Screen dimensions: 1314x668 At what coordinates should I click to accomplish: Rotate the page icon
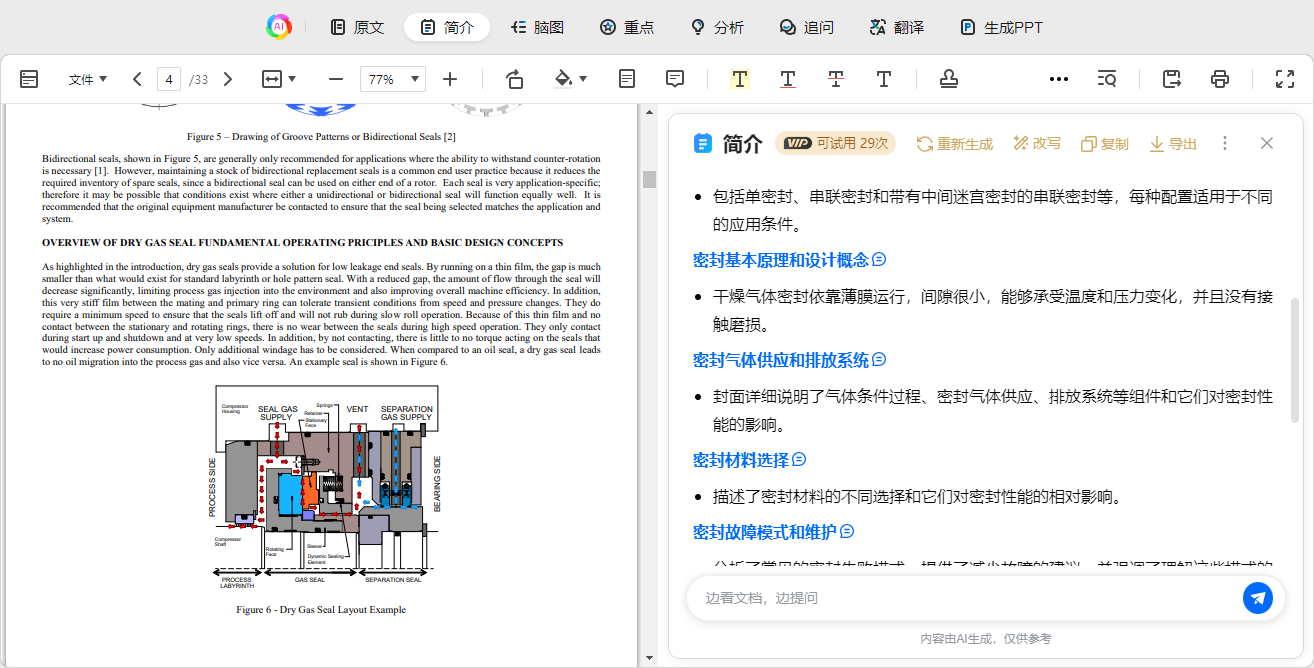[514, 79]
